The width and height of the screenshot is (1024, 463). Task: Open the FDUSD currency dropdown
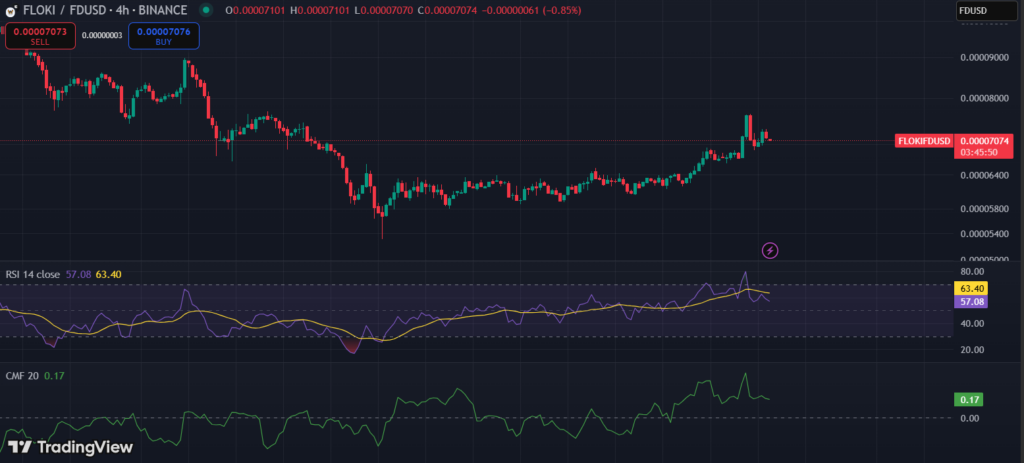(984, 10)
